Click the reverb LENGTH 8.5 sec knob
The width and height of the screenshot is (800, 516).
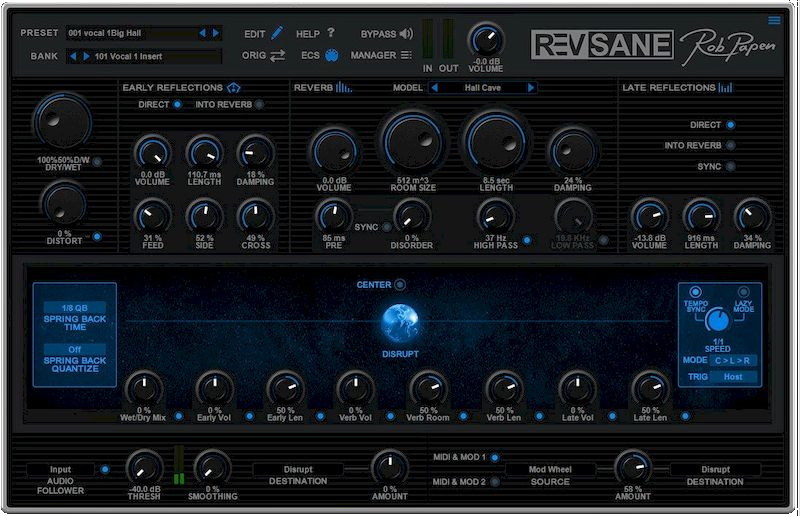click(496, 142)
